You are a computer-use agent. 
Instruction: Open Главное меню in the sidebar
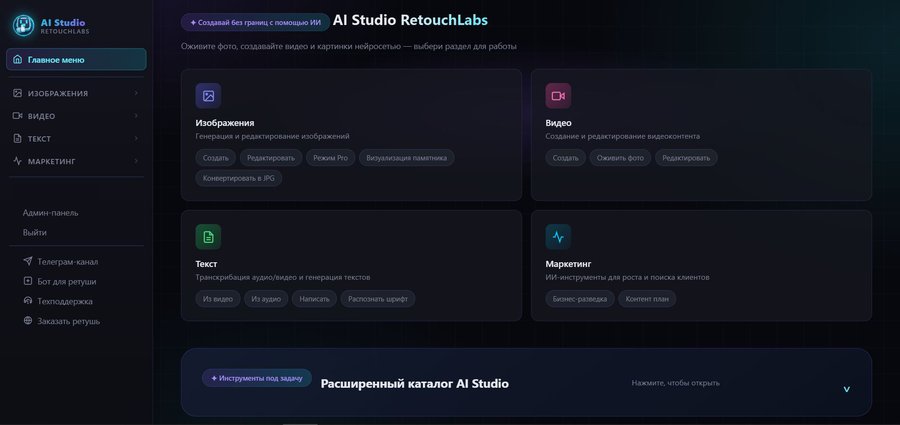click(76, 60)
